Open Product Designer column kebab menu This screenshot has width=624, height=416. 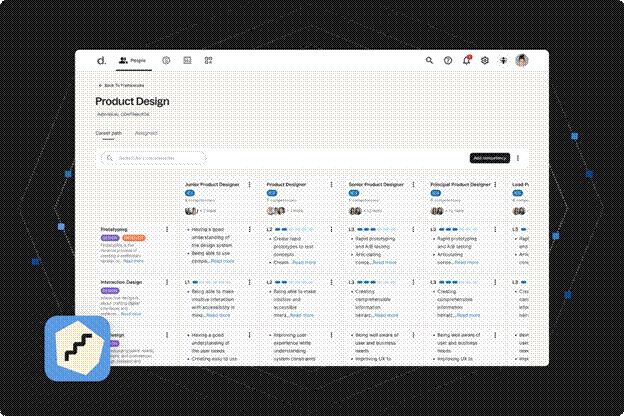(x=331, y=184)
